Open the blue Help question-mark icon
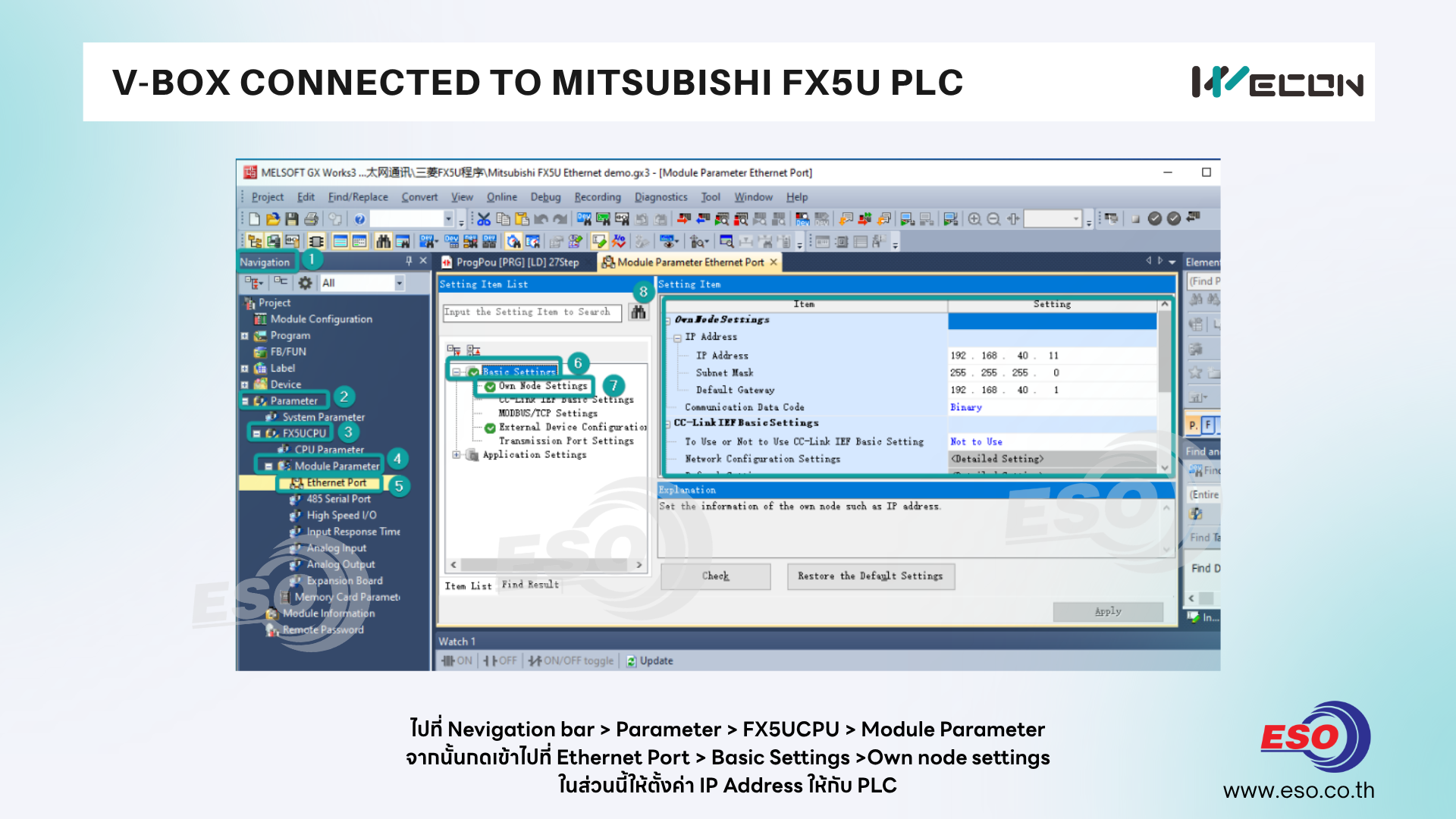 coord(359,219)
